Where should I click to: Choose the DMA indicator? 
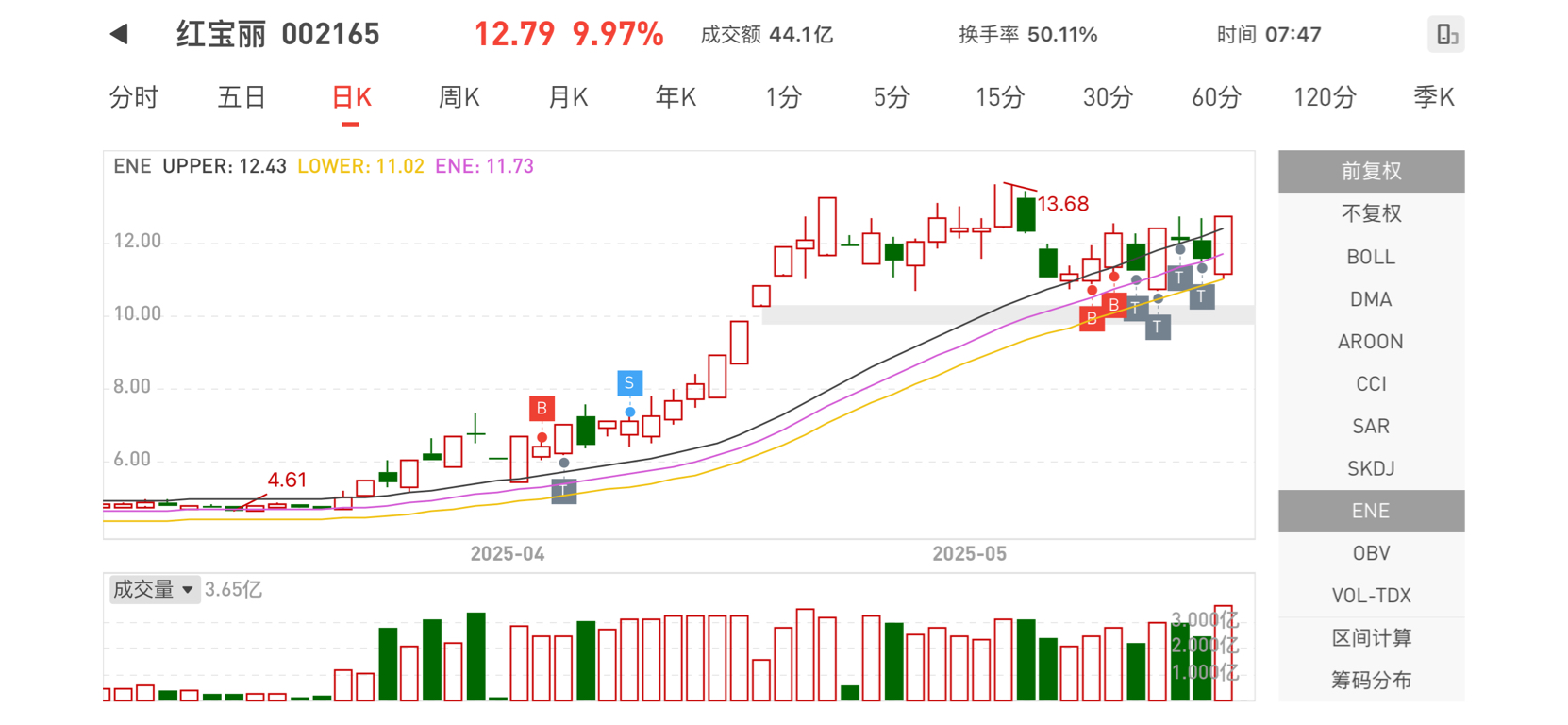[x=1372, y=299]
